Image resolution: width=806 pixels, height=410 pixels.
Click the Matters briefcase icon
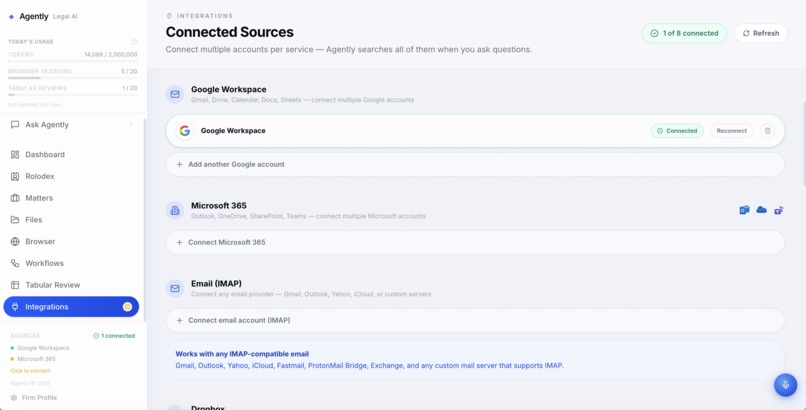15,198
